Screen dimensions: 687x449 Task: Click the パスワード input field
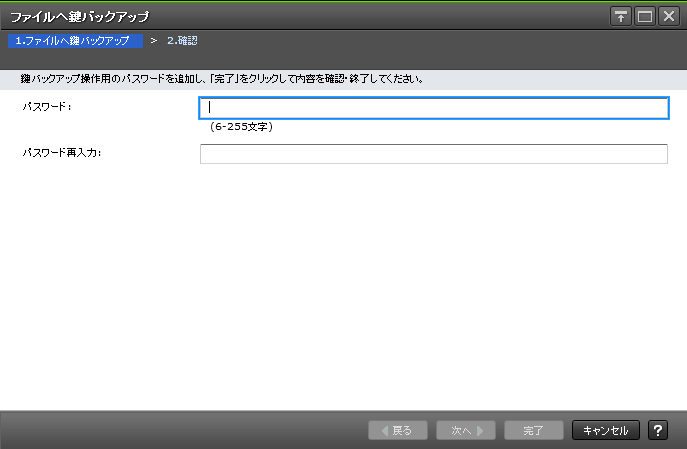click(434, 108)
